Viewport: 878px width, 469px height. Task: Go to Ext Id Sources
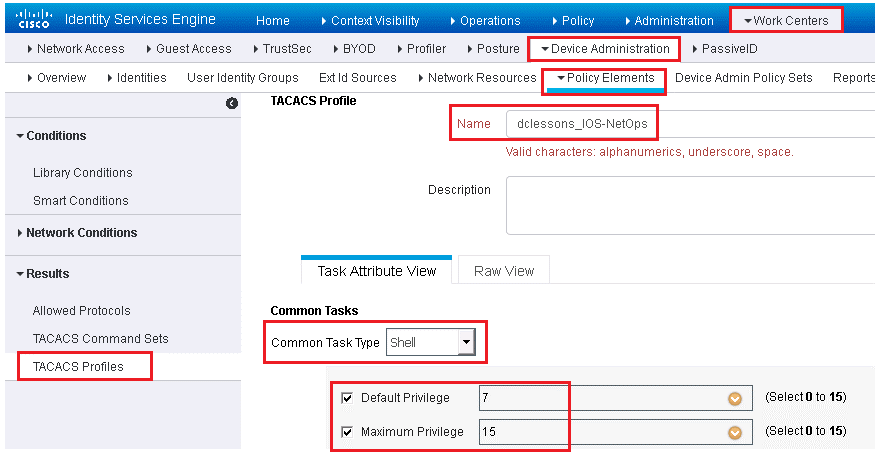[x=357, y=78]
